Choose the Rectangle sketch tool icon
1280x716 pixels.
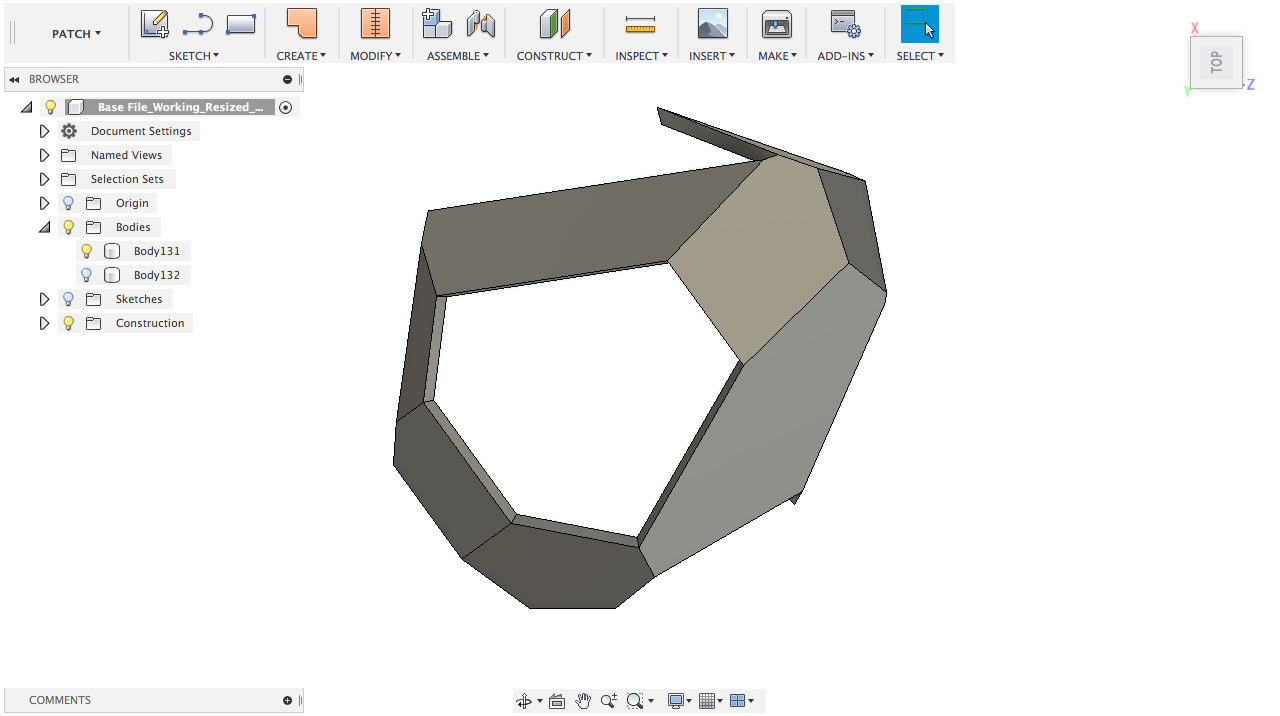point(241,23)
